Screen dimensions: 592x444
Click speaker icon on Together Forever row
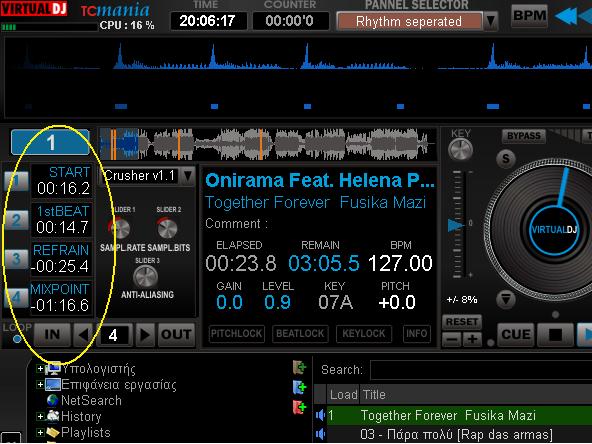(x=320, y=416)
